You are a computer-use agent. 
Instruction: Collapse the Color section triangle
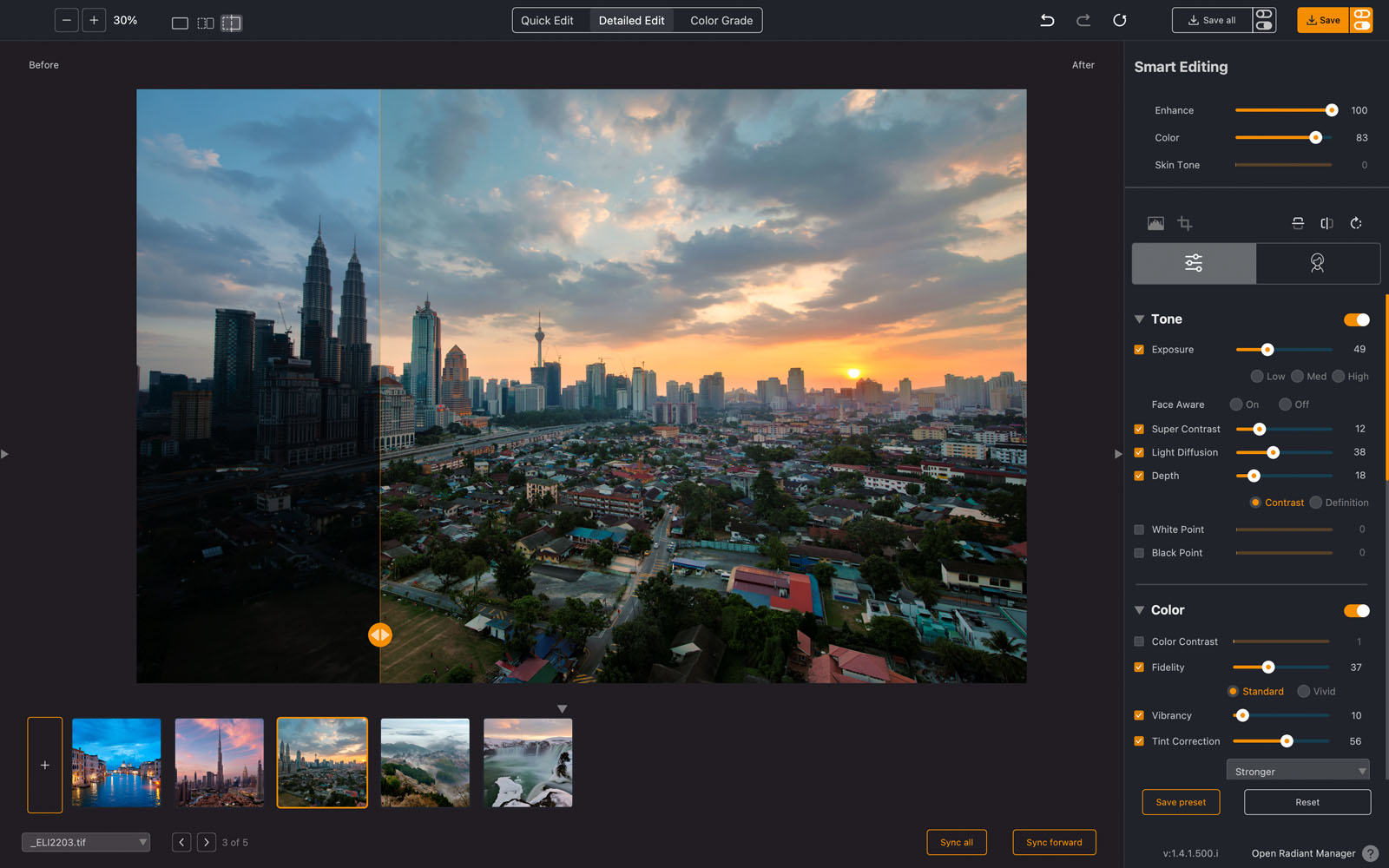1140,609
